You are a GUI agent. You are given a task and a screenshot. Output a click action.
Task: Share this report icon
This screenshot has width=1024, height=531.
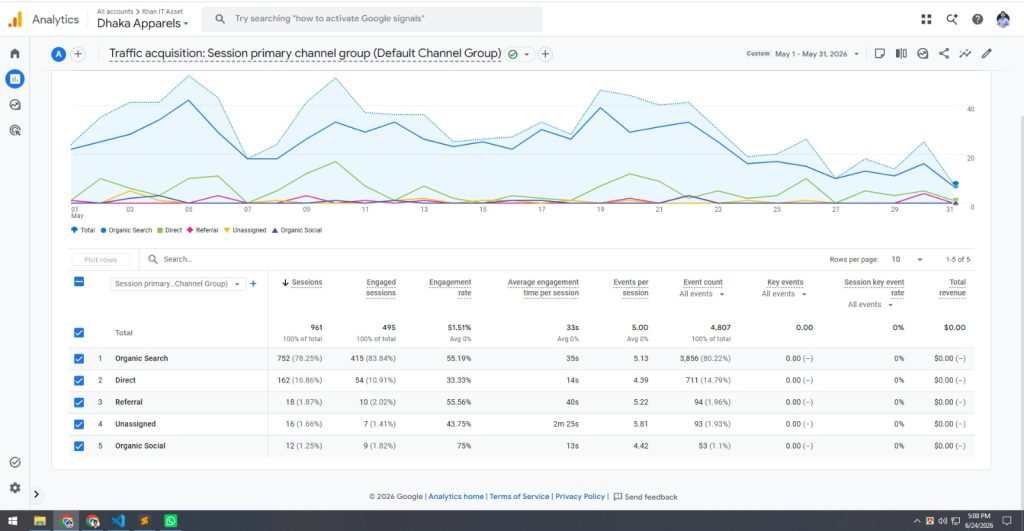[x=944, y=54]
